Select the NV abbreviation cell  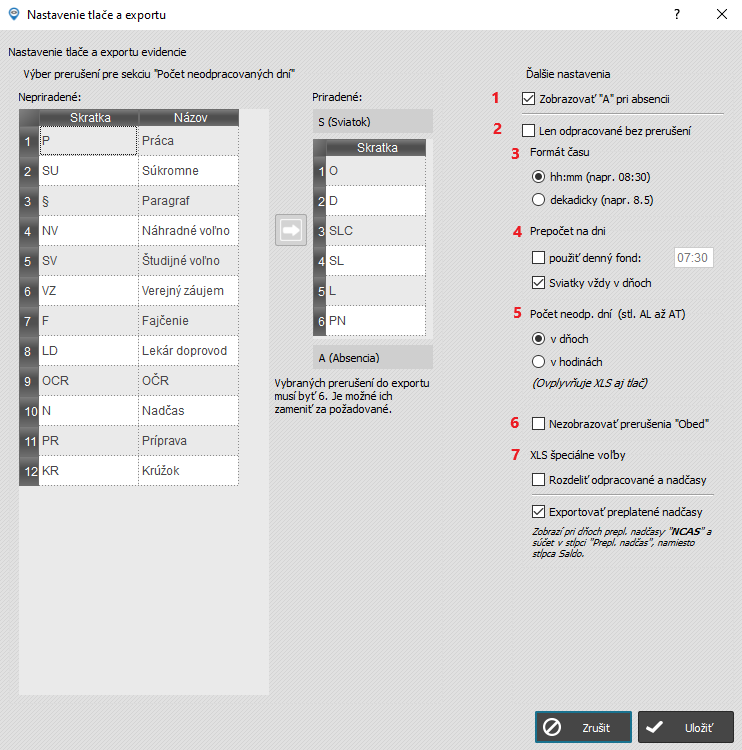click(89, 231)
